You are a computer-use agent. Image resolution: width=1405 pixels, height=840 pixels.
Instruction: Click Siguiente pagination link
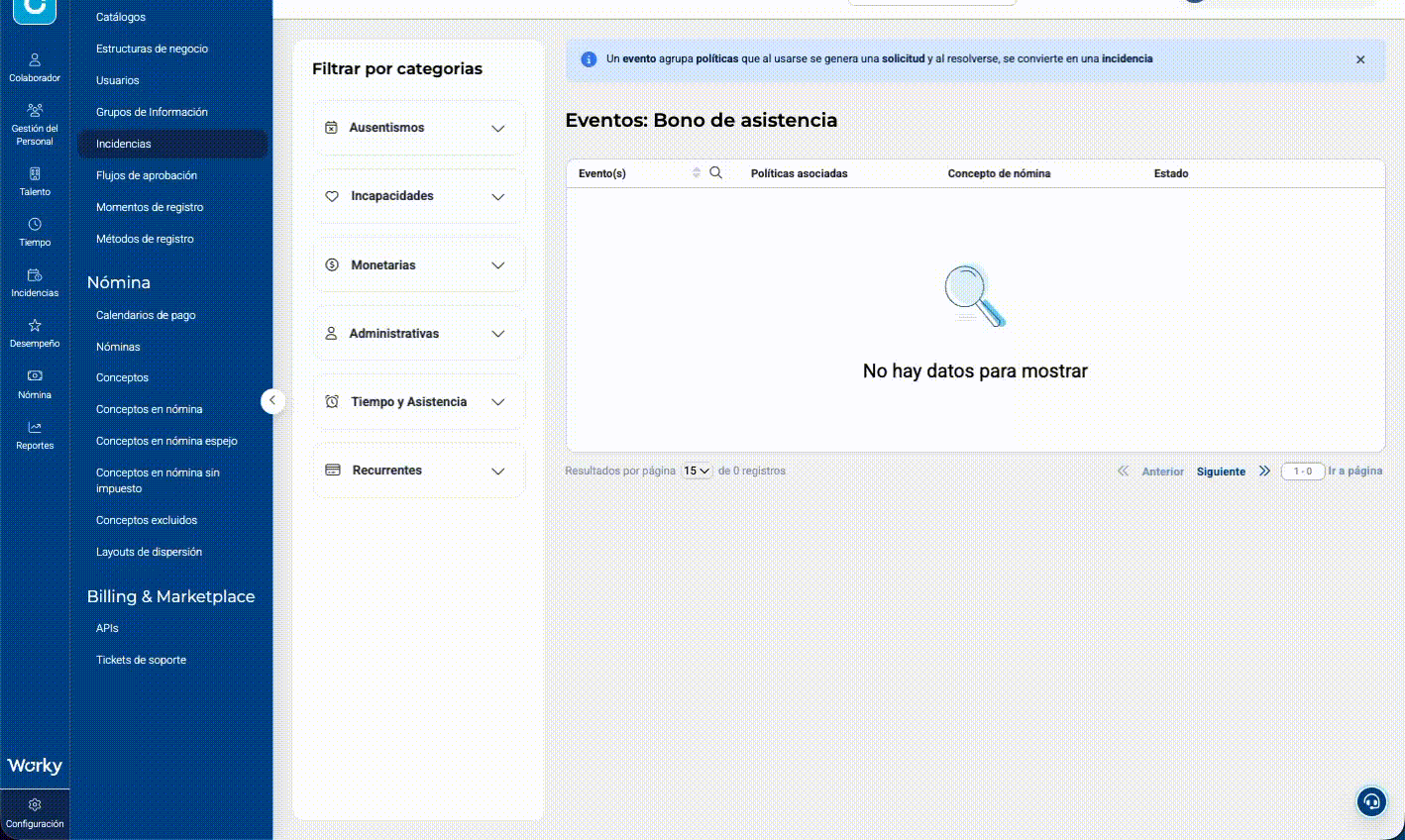pos(1221,472)
